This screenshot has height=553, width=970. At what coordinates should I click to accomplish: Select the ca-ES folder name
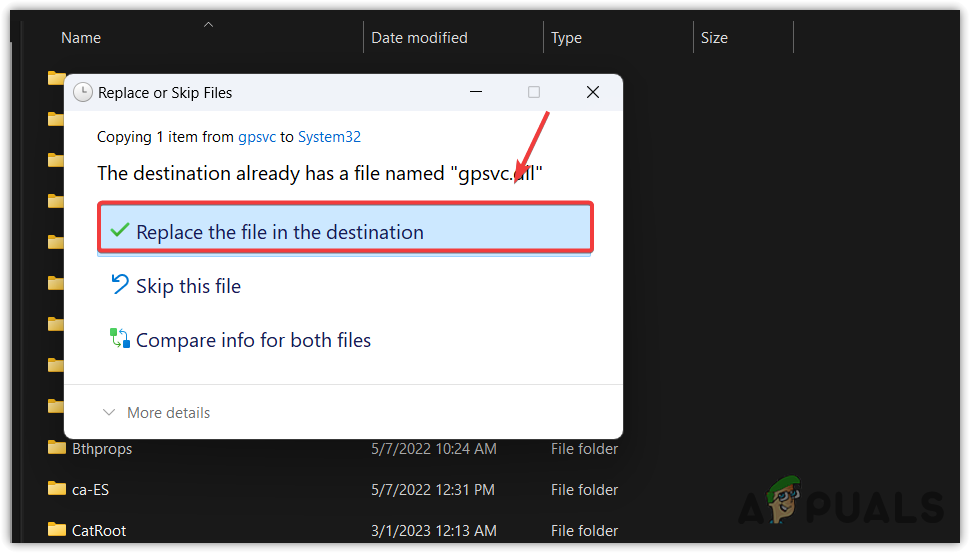coord(90,490)
